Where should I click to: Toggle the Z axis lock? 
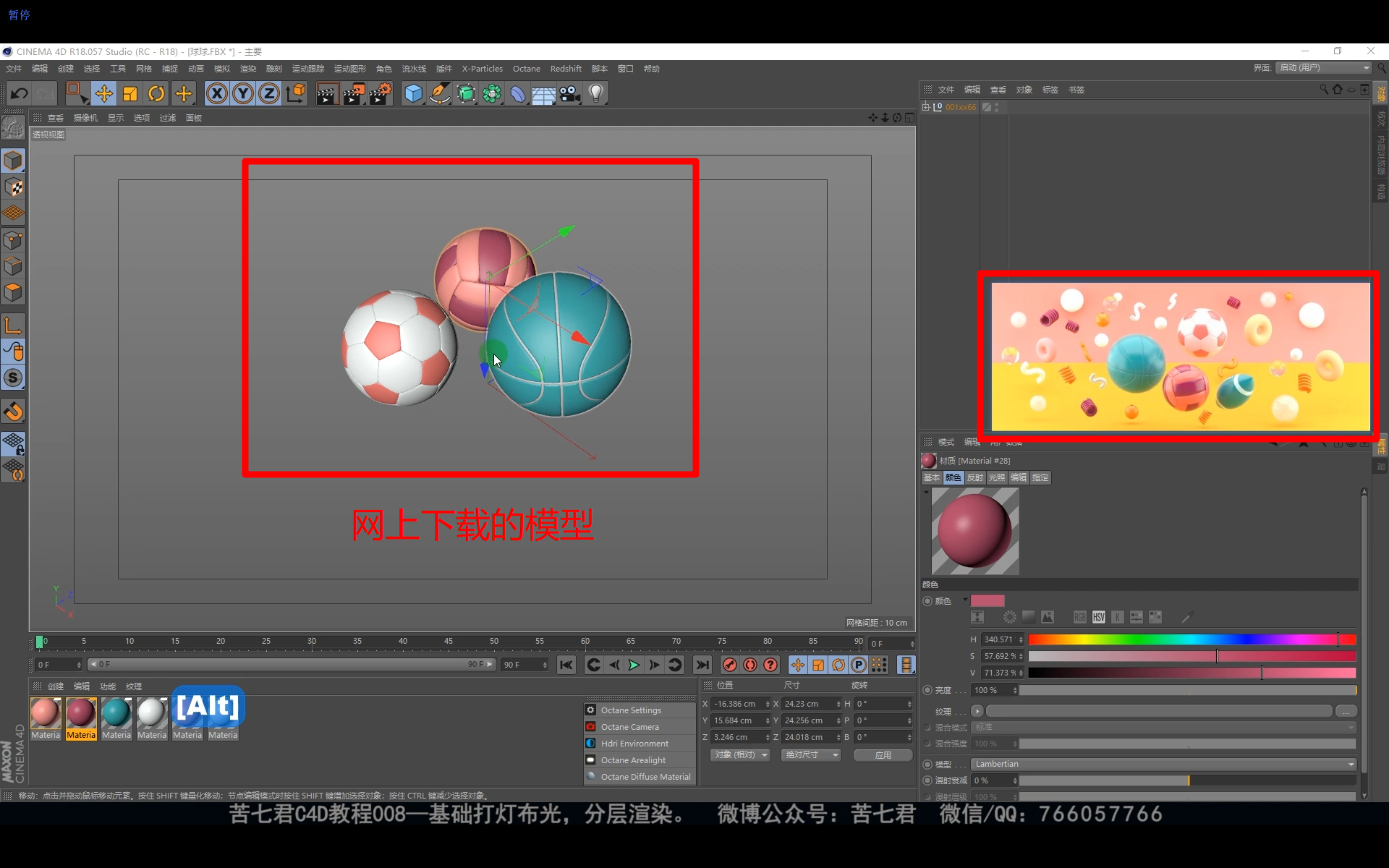pos(269,93)
